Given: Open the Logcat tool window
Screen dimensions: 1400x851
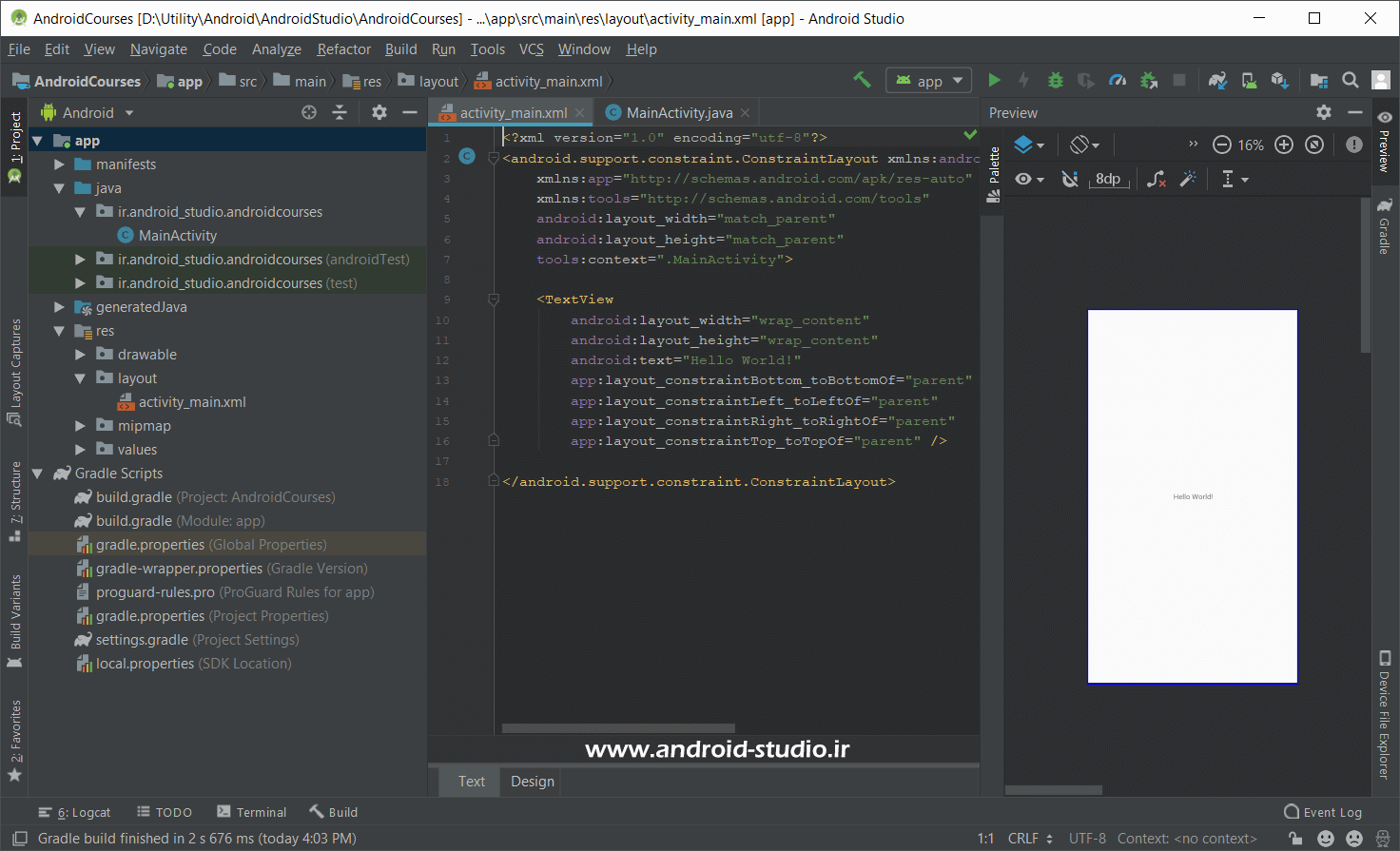Looking at the screenshot, I should pos(74,812).
